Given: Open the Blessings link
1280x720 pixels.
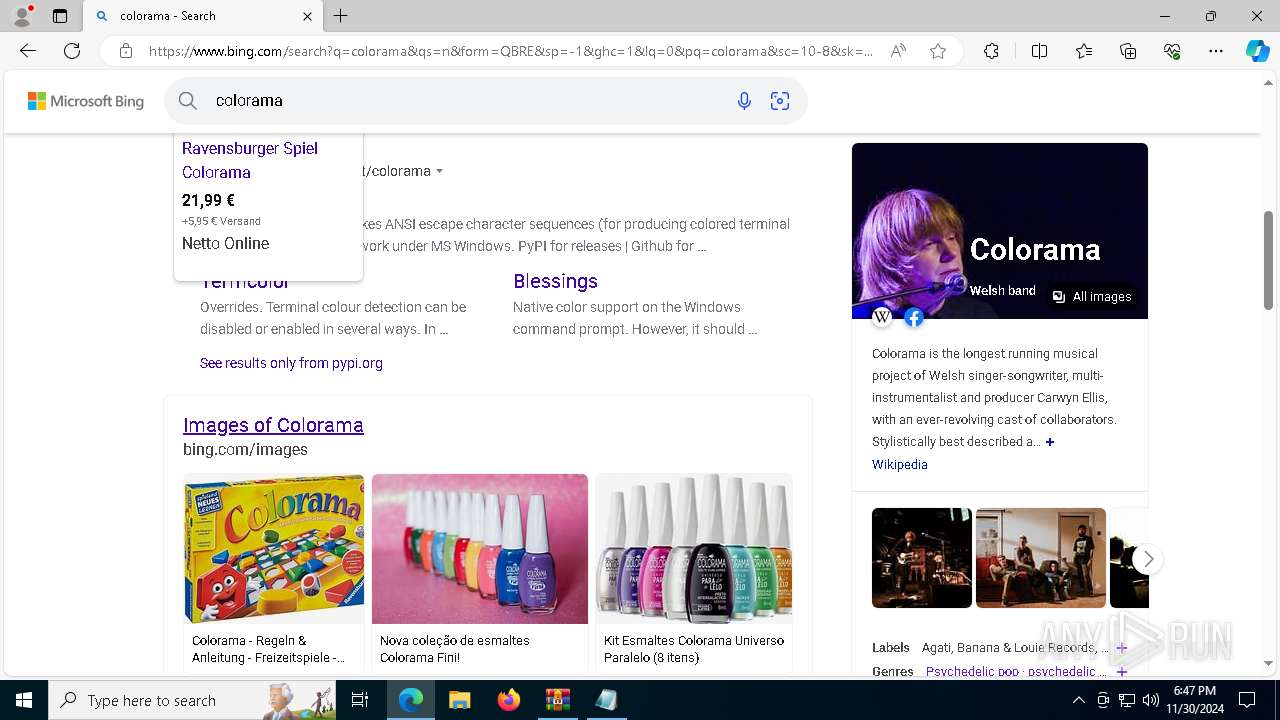Looking at the screenshot, I should click(x=555, y=281).
